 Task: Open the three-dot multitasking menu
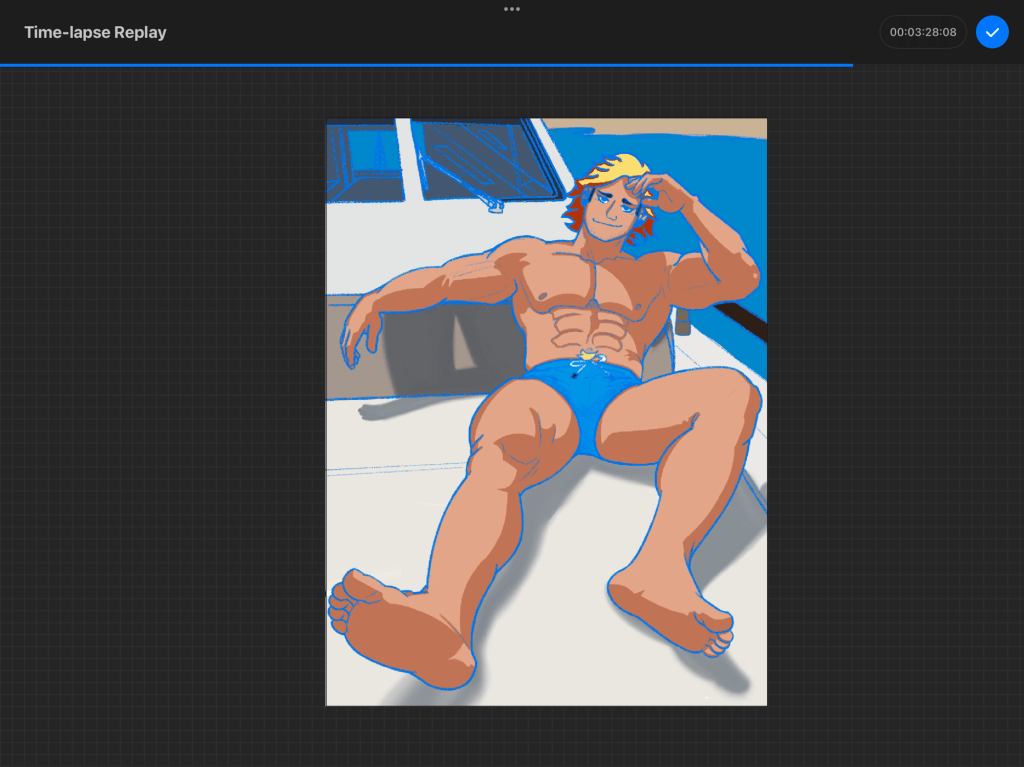[x=512, y=9]
